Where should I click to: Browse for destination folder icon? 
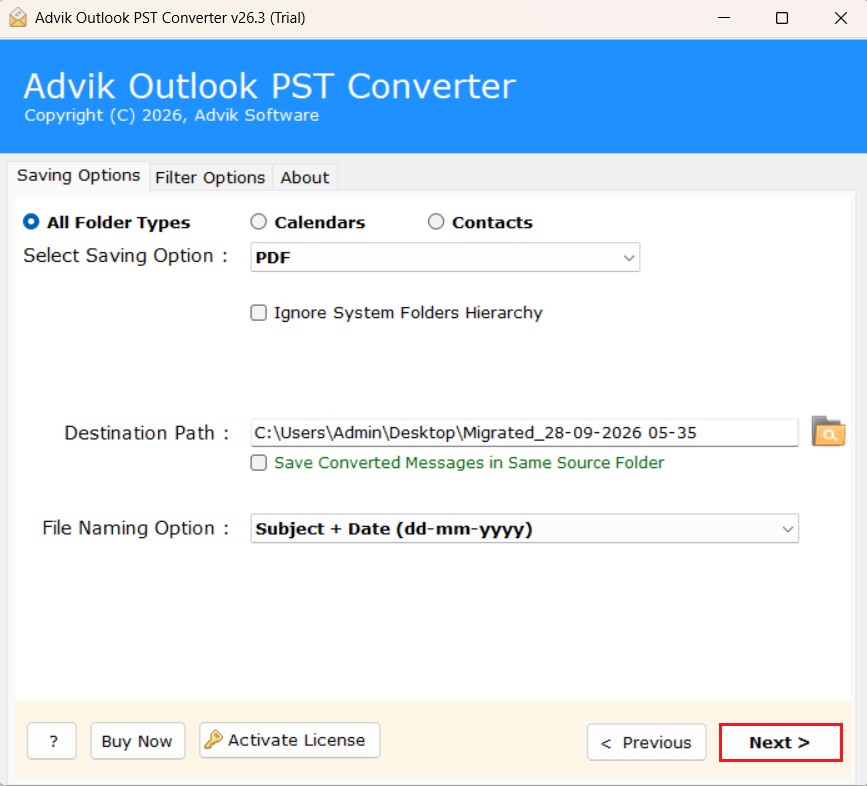[x=828, y=432]
